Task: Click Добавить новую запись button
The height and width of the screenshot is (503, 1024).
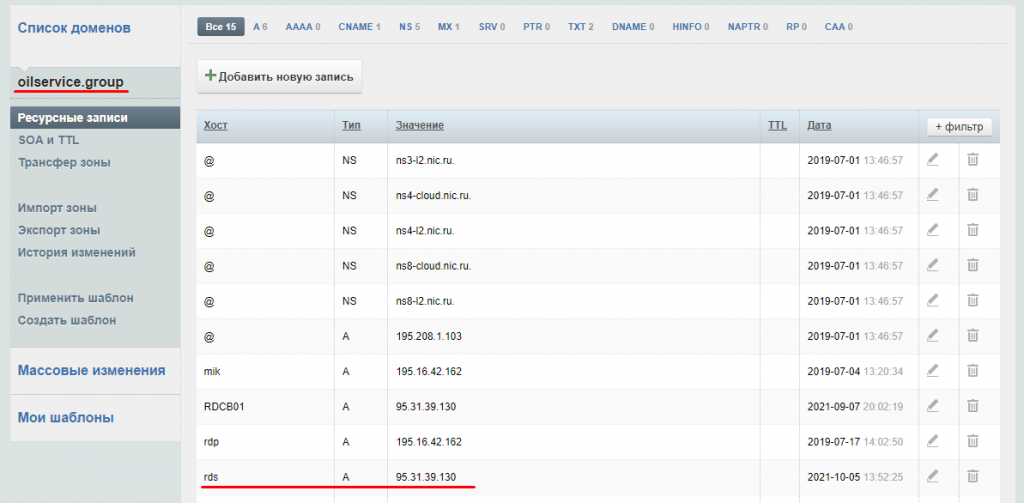Action: tap(280, 76)
